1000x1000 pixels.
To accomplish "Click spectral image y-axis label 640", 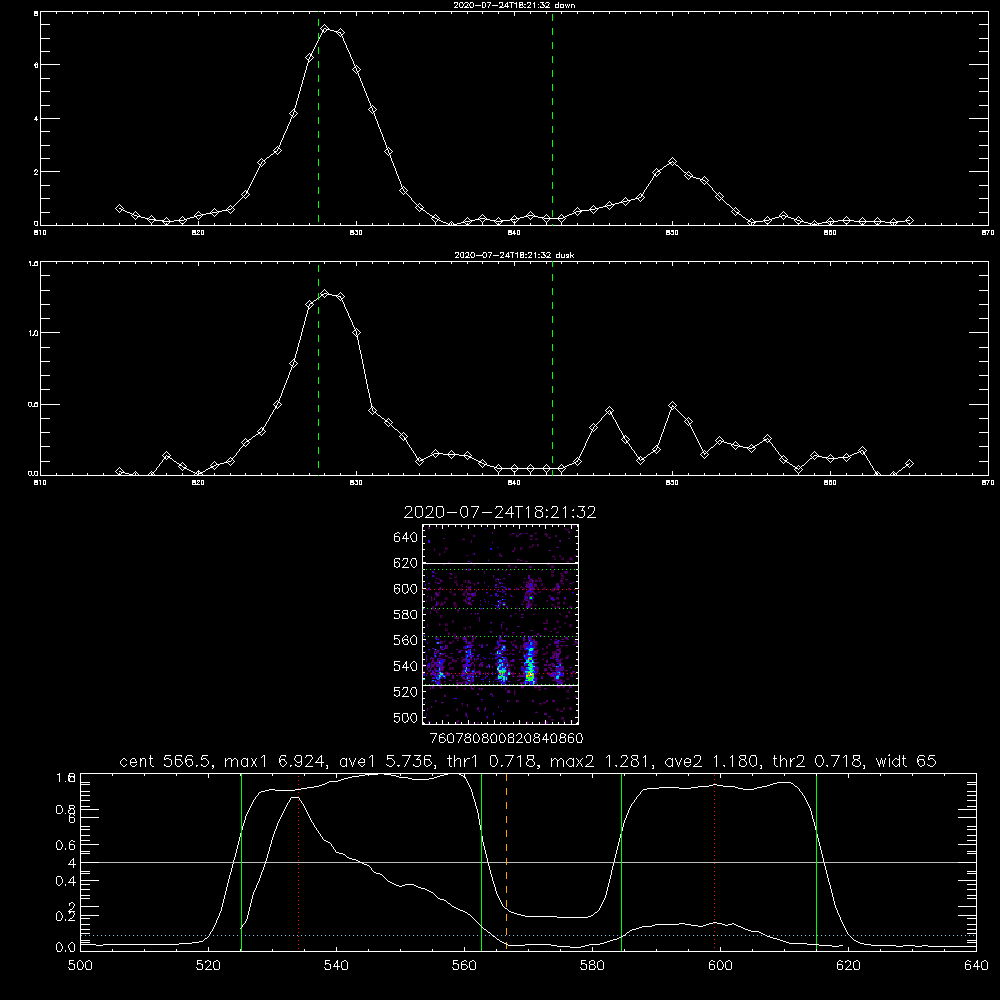I will [406, 538].
